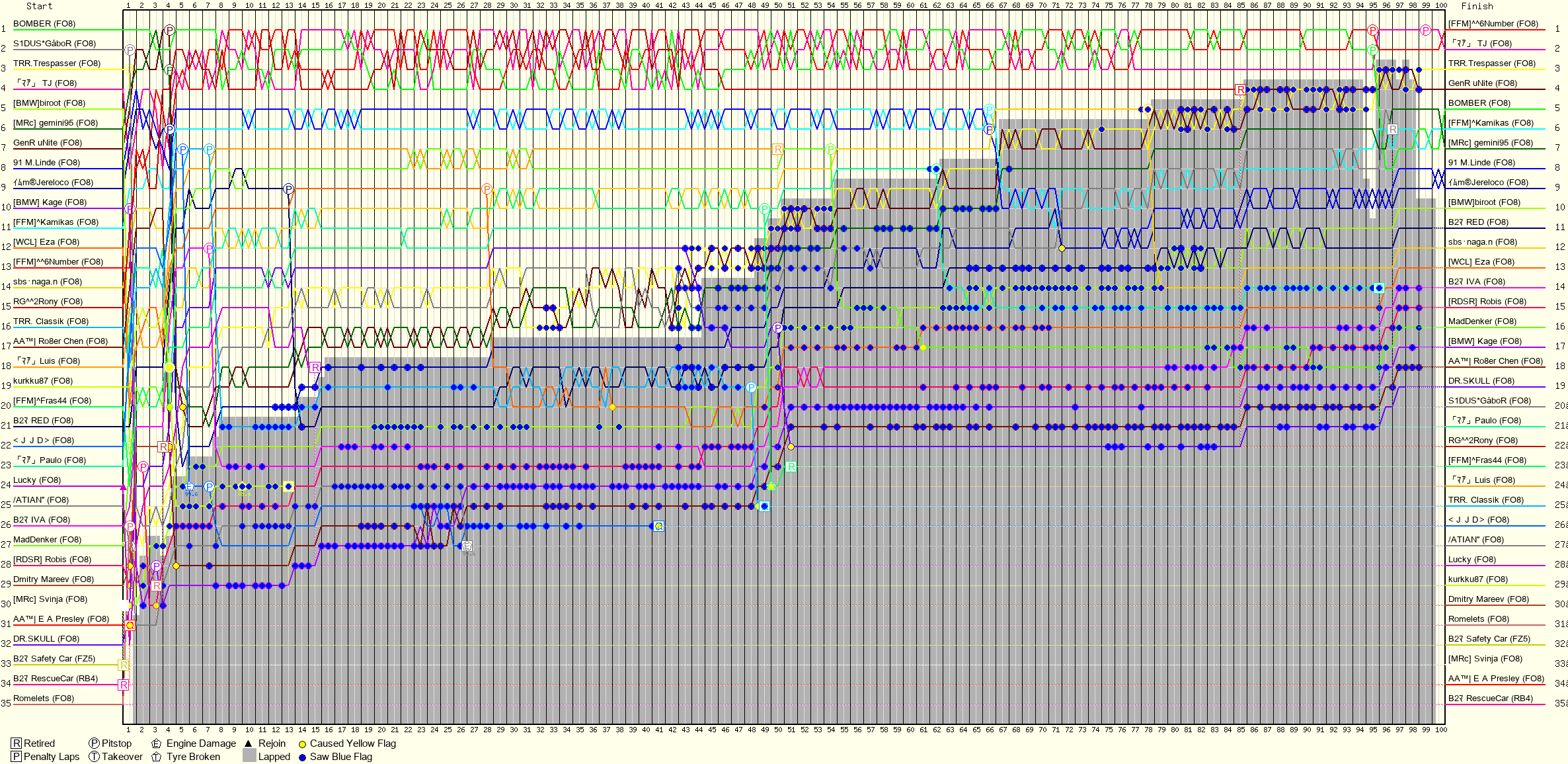This screenshot has width=1568, height=764.
Task: Click 'Lucky (FO8)' in the Start list
Action: point(37,480)
